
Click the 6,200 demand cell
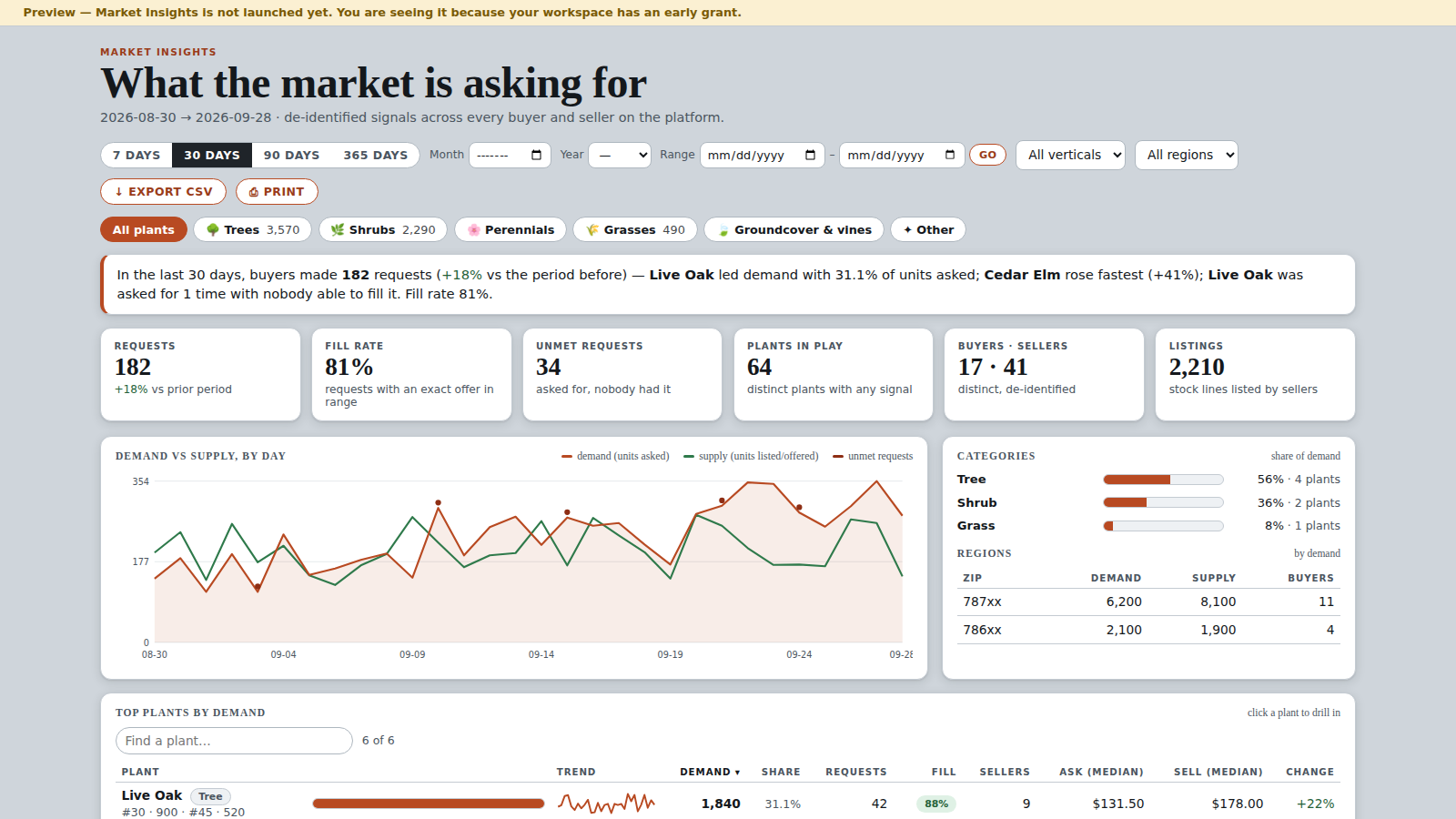[1124, 602]
